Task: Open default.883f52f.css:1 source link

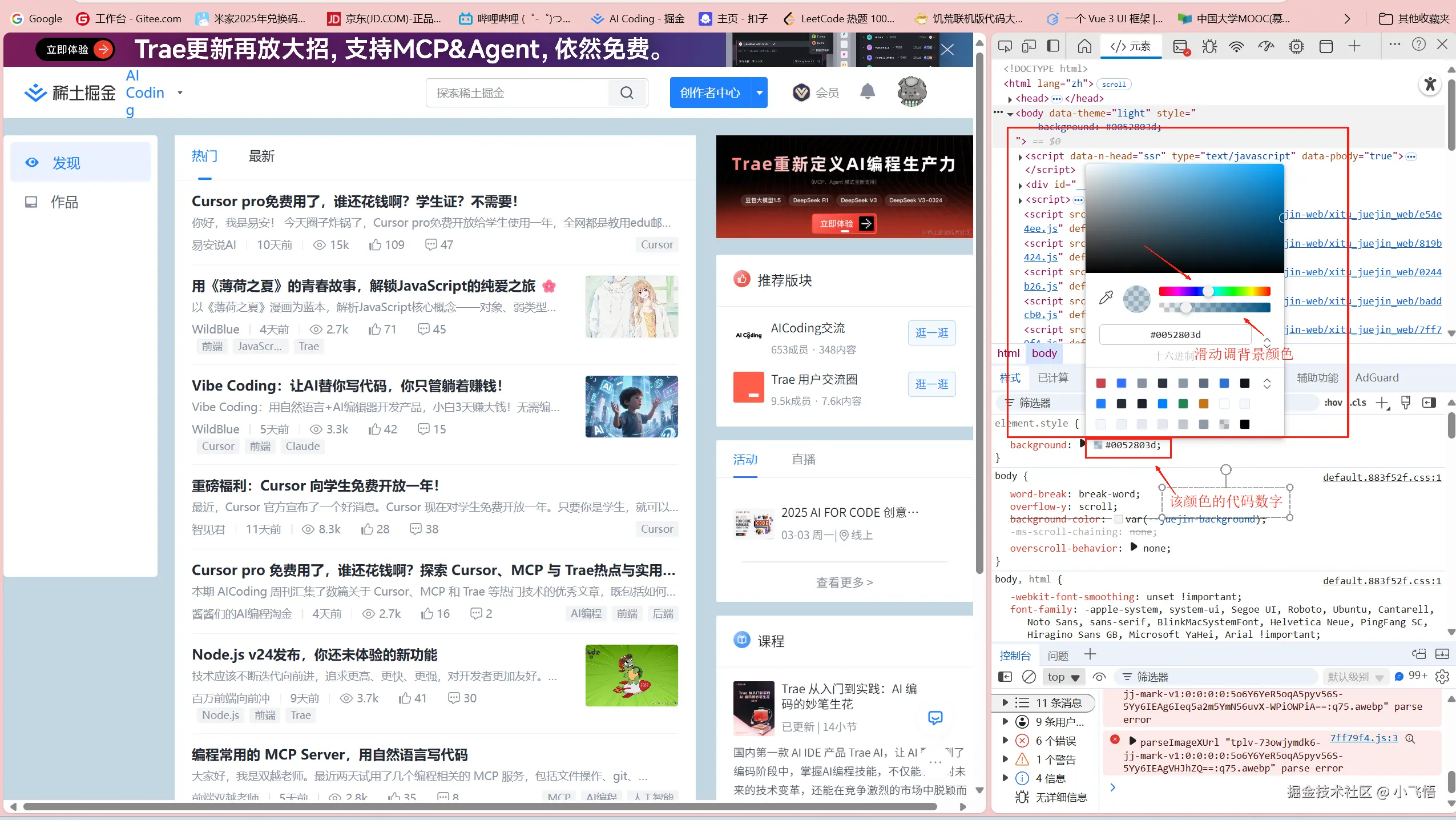Action: 1382,477
